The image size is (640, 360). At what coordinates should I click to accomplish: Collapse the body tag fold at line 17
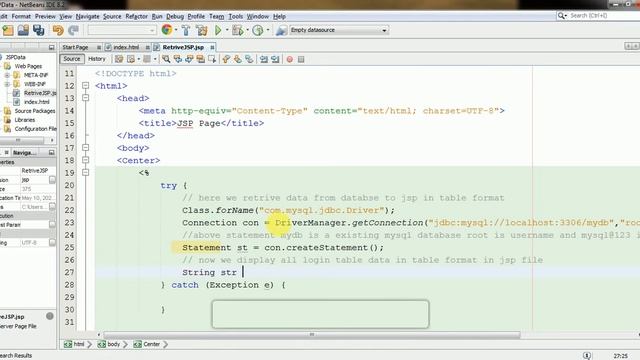click(85, 148)
